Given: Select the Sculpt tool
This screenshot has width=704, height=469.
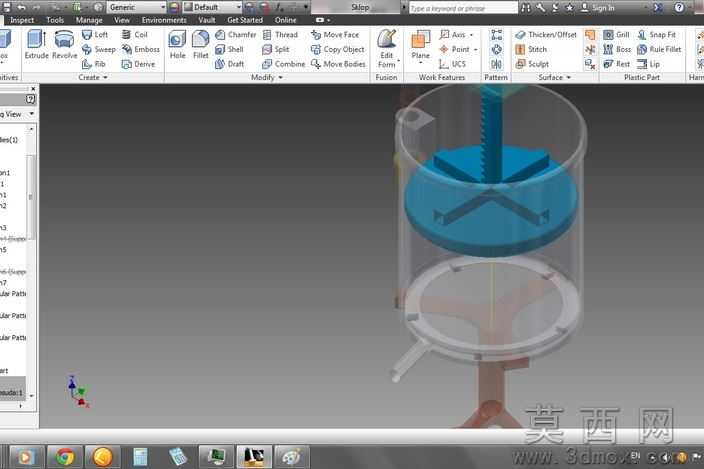Looking at the screenshot, I should (x=532, y=64).
